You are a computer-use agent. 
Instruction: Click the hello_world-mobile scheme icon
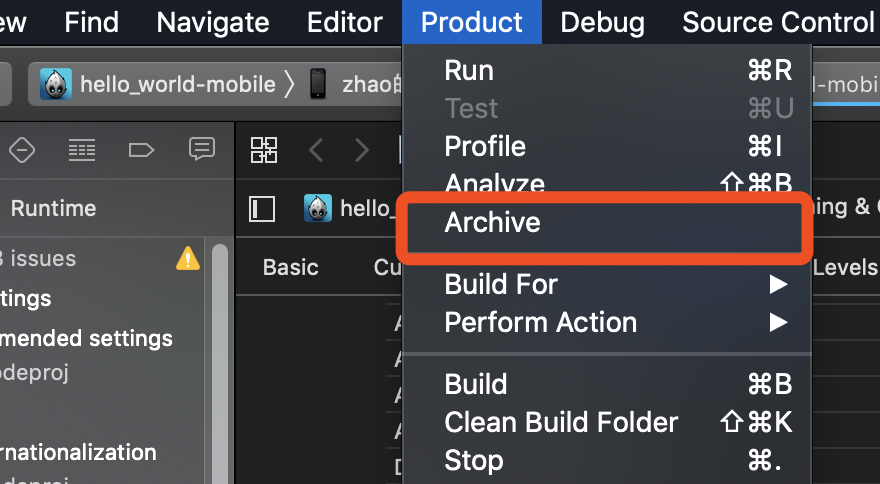(x=56, y=84)
